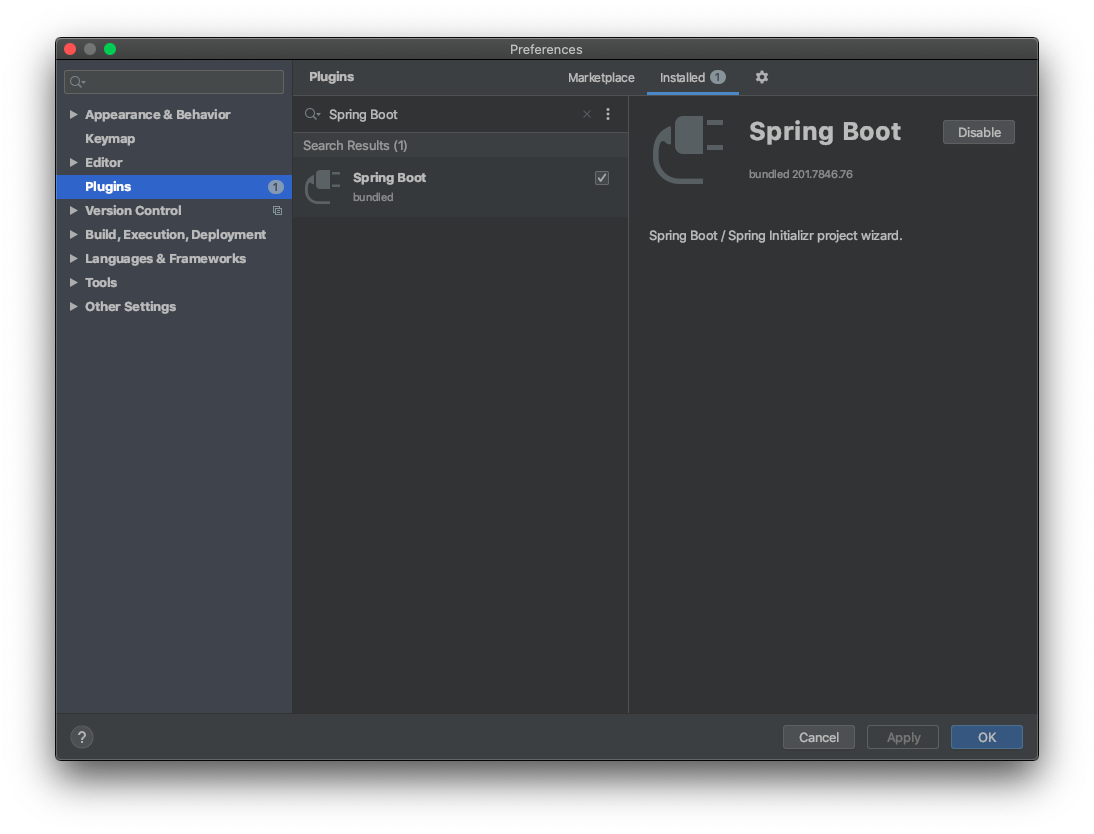Expand the Version Control section

click(x=73, y=211)
